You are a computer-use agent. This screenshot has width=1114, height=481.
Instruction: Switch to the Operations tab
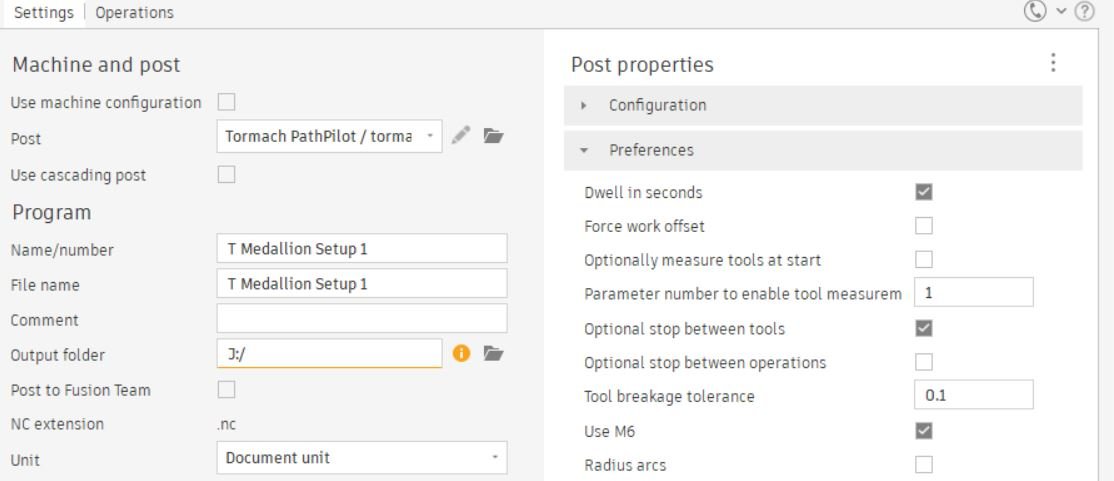[x=134, y=13]
